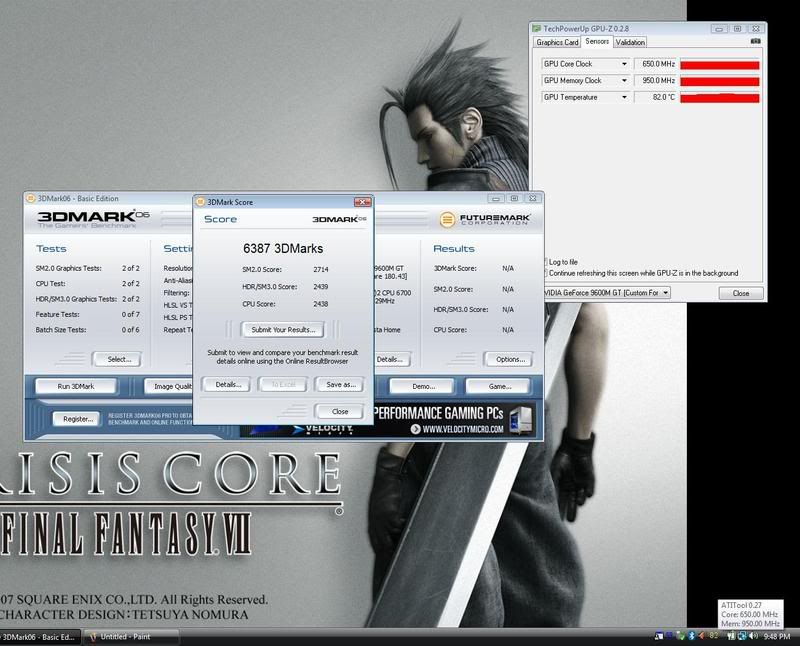Click the CPU Score value 2438

(321, 304)
